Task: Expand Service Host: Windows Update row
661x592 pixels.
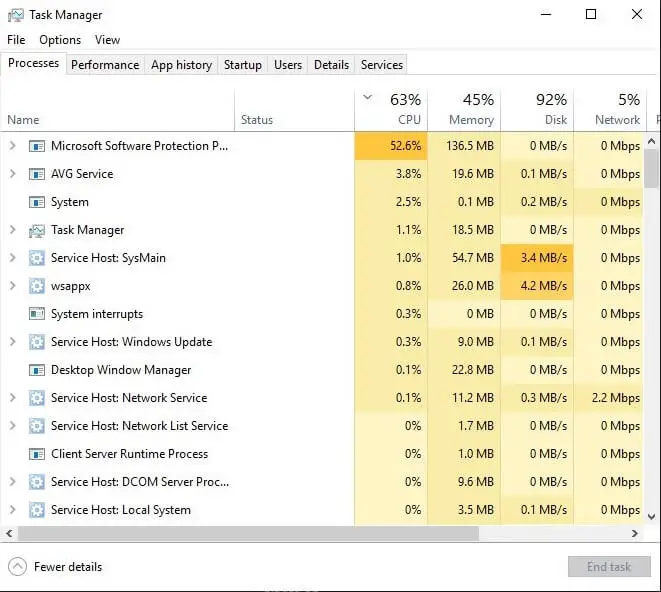Action: 13,342
